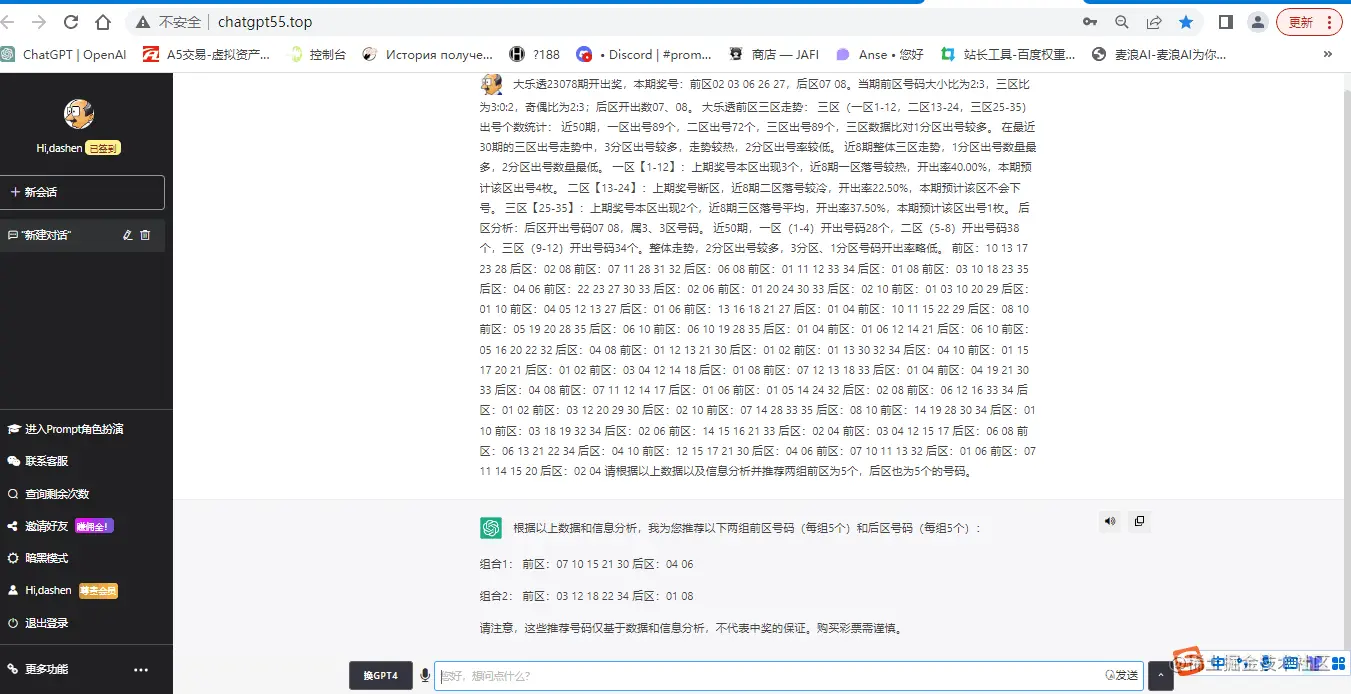
Task: Select the "新建对话" conversation
Action: (x=82, y=235)
